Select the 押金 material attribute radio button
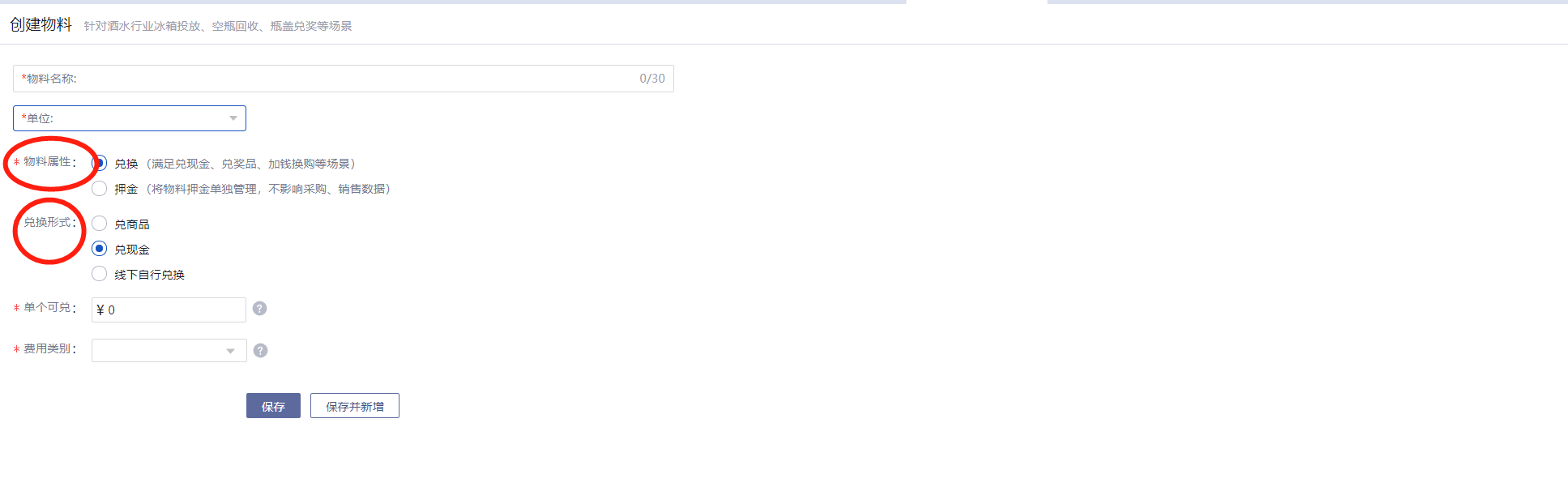Screen dimensions: 1568x504 point(100,189)
